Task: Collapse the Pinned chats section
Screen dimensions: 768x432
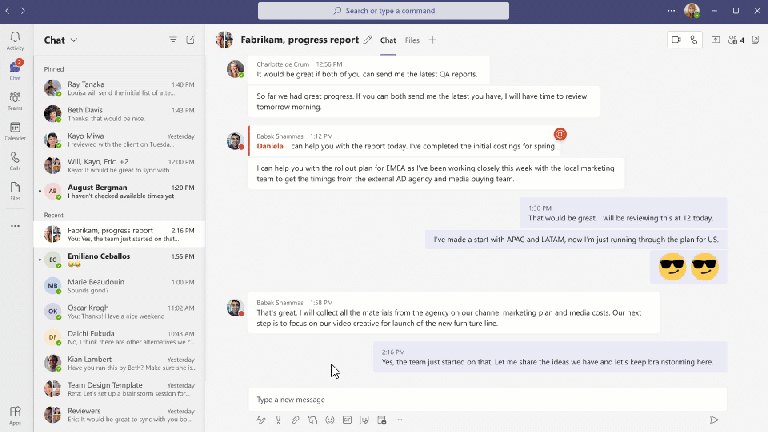Action: point(55,71)
